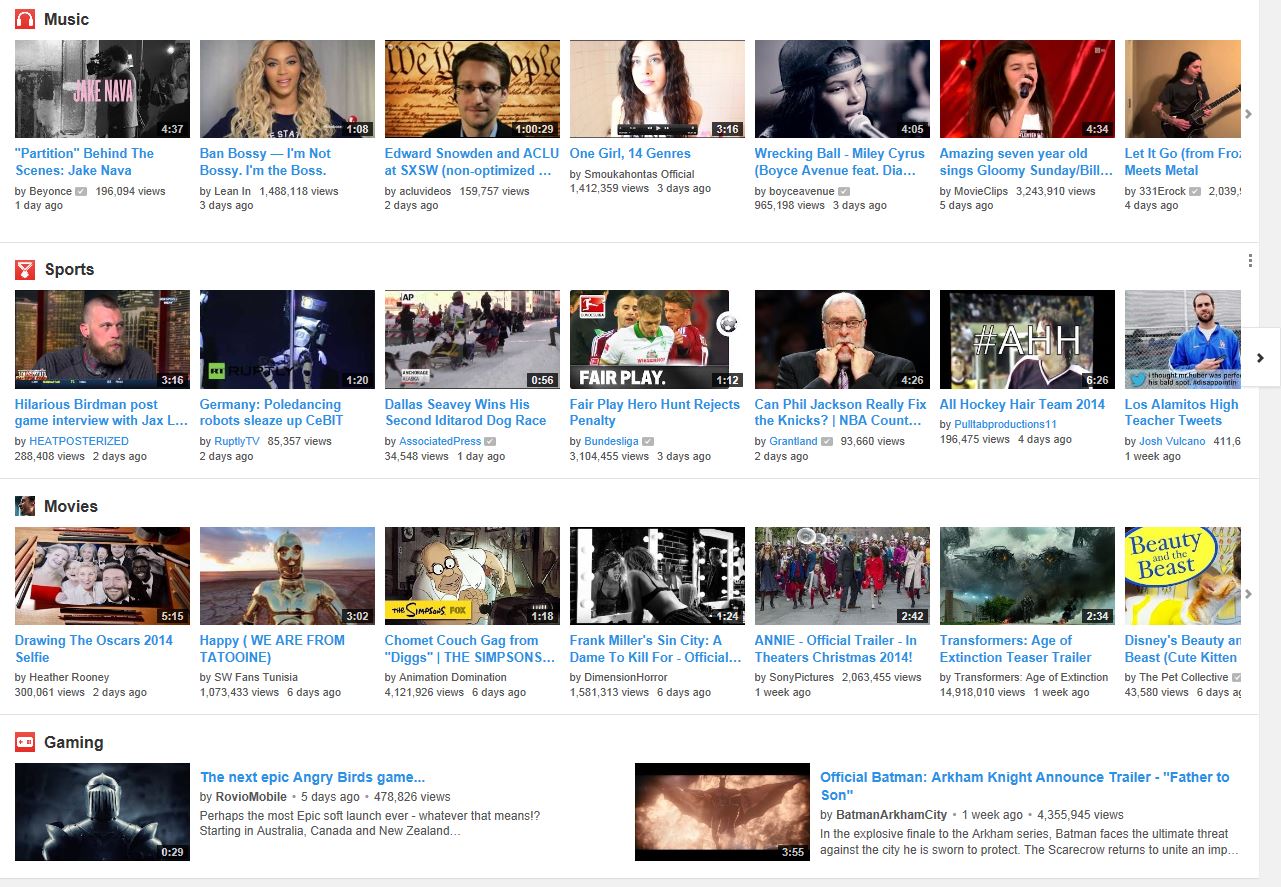The width and height of the screenshot is (1281, 887).
Task: Click C-3PO Tatooine video thumbnail
Action: pyautogui.click(x=287, y=576)
